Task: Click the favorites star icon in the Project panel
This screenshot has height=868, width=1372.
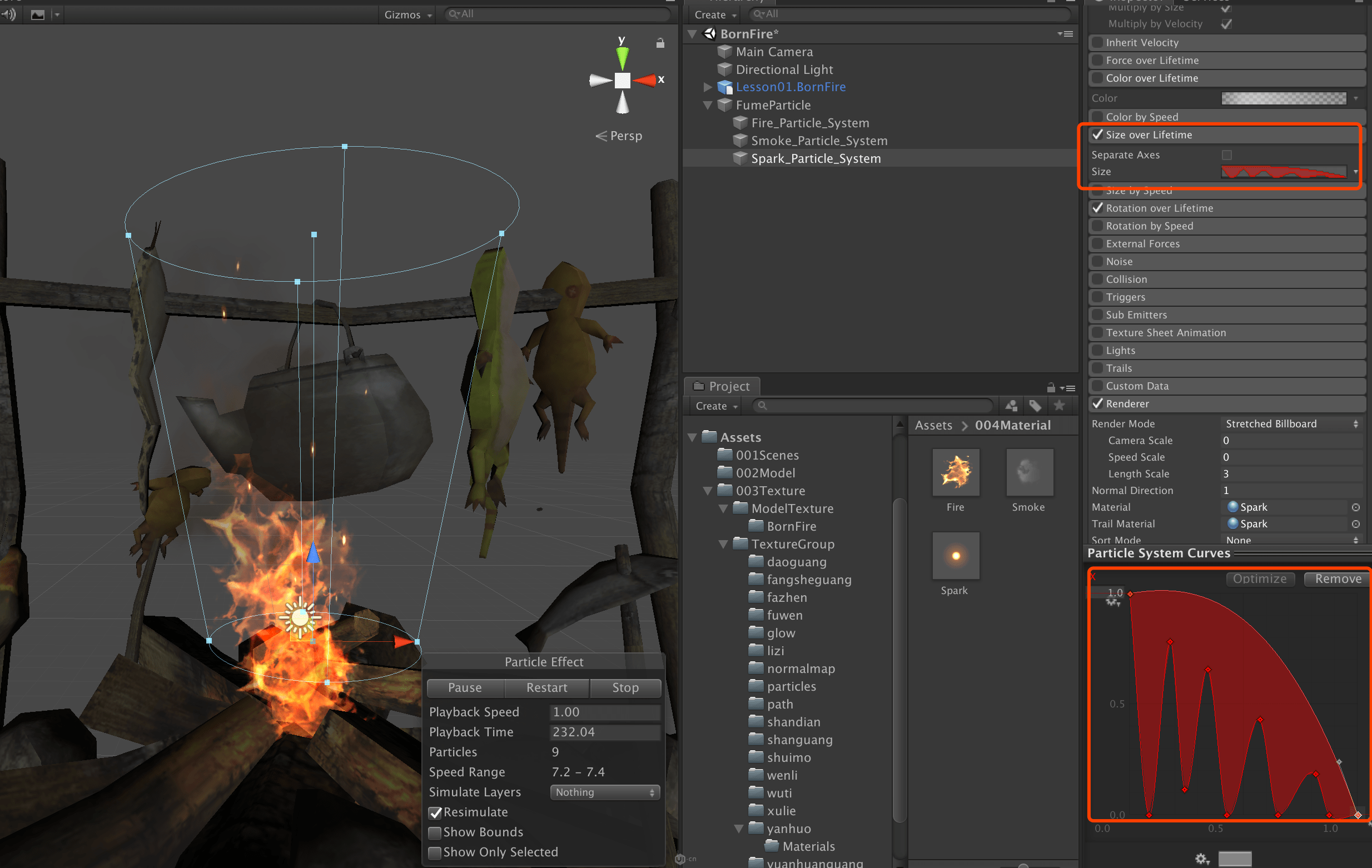Action: (x=1059, y=406)
